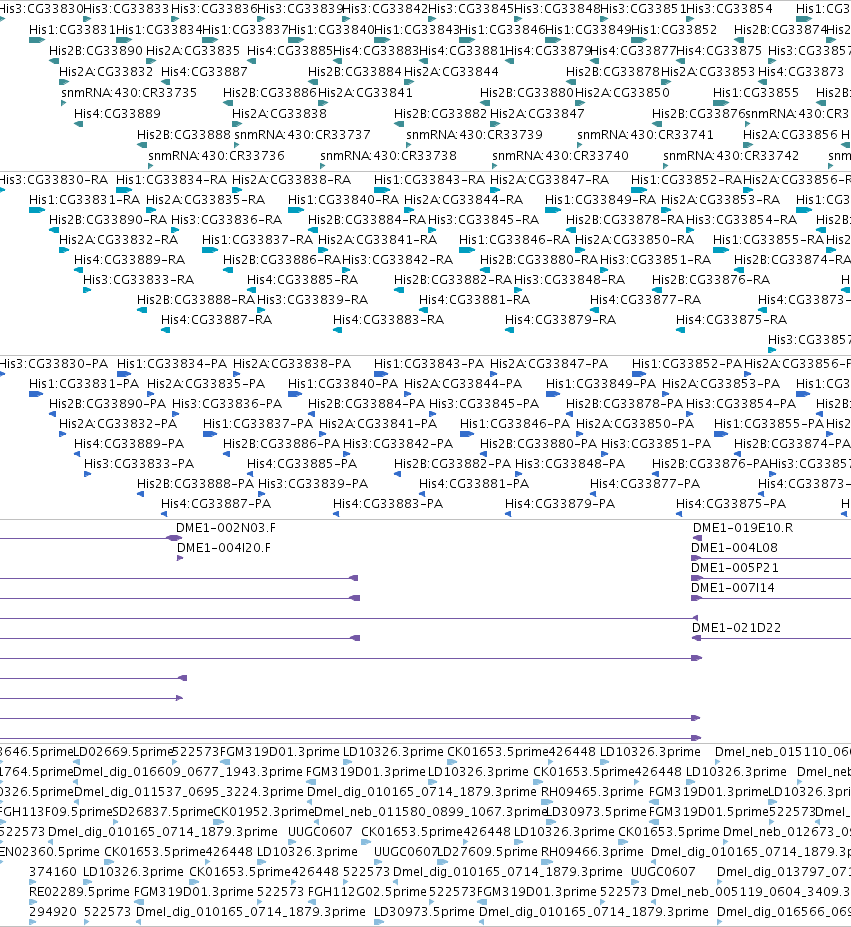
Task: Open the LD27609.5prime EST label
Action: pos(488,852)
